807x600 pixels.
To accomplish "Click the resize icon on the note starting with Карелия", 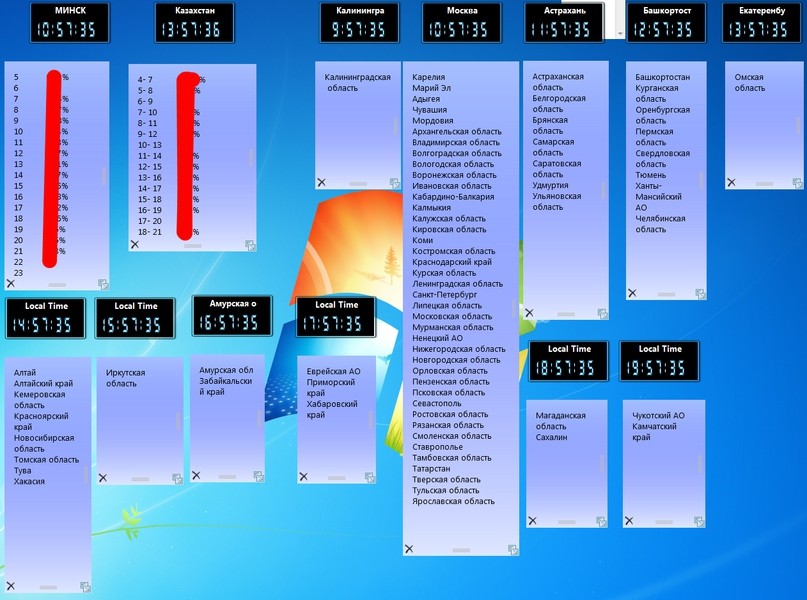I will [513, 550].
